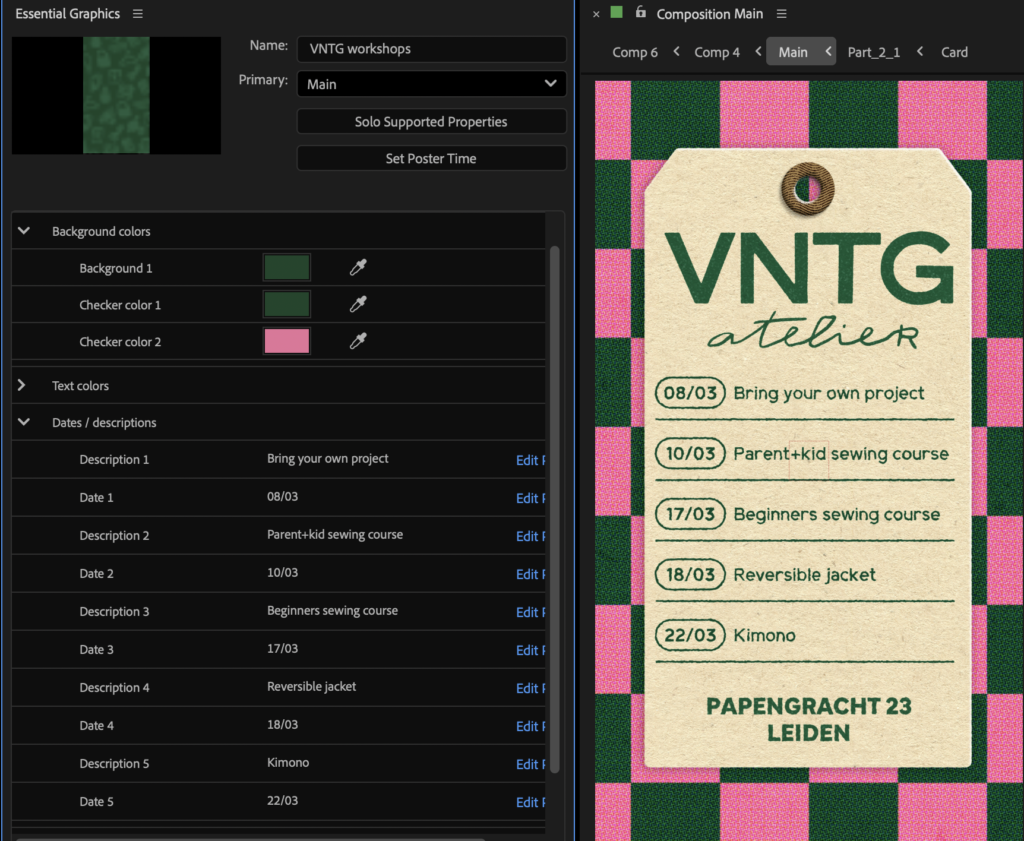Close the Composition Main panel tab
The height and width of the screenshot is (841, 1024).
[x=597, y=14]
